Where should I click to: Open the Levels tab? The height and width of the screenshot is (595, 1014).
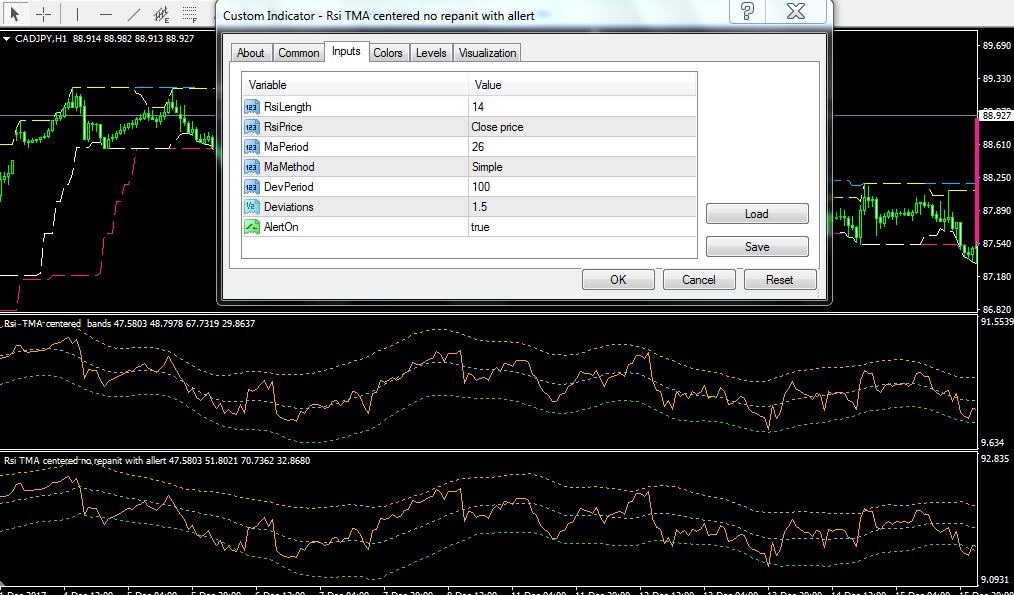click(431, 53)
